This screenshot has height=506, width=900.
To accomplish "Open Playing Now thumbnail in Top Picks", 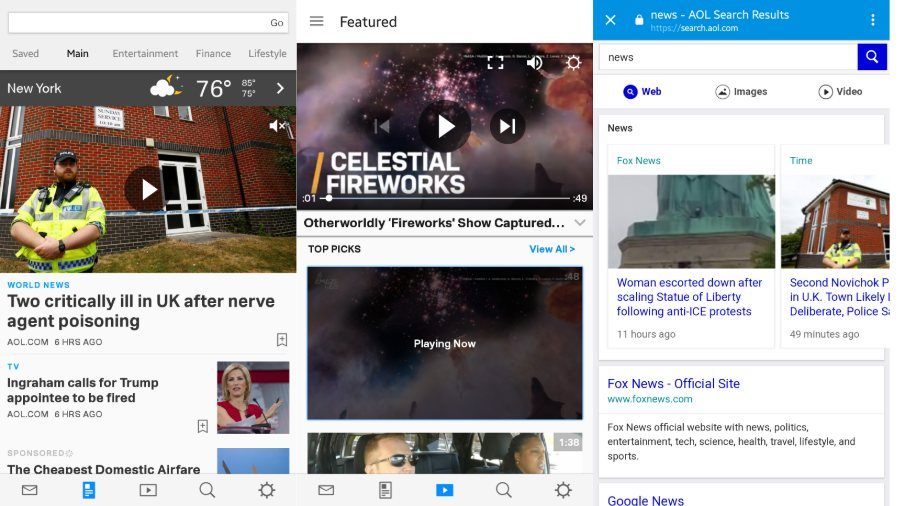I will (445, 343).
